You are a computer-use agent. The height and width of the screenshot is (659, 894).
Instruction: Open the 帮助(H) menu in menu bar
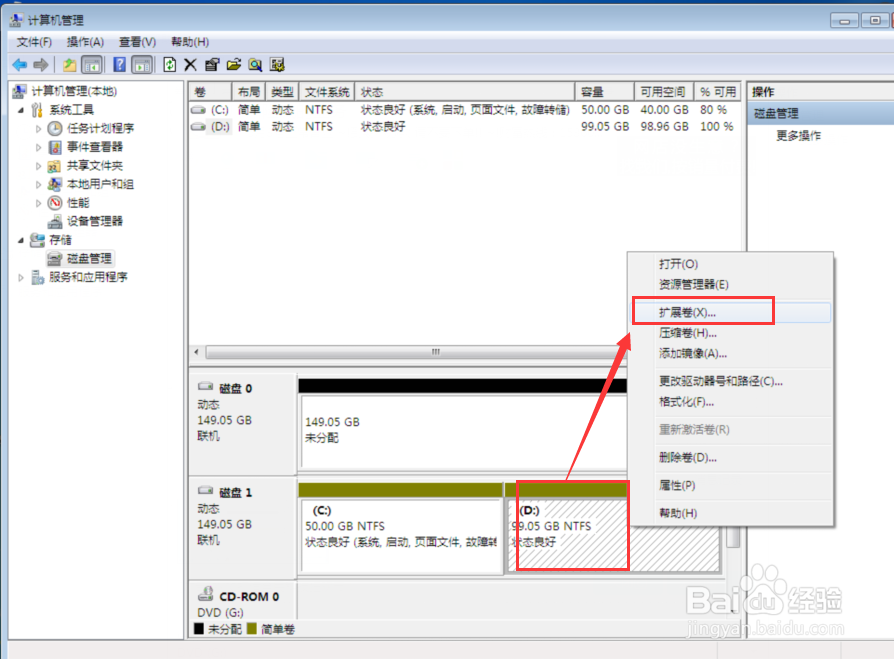[x=190, y=42]
